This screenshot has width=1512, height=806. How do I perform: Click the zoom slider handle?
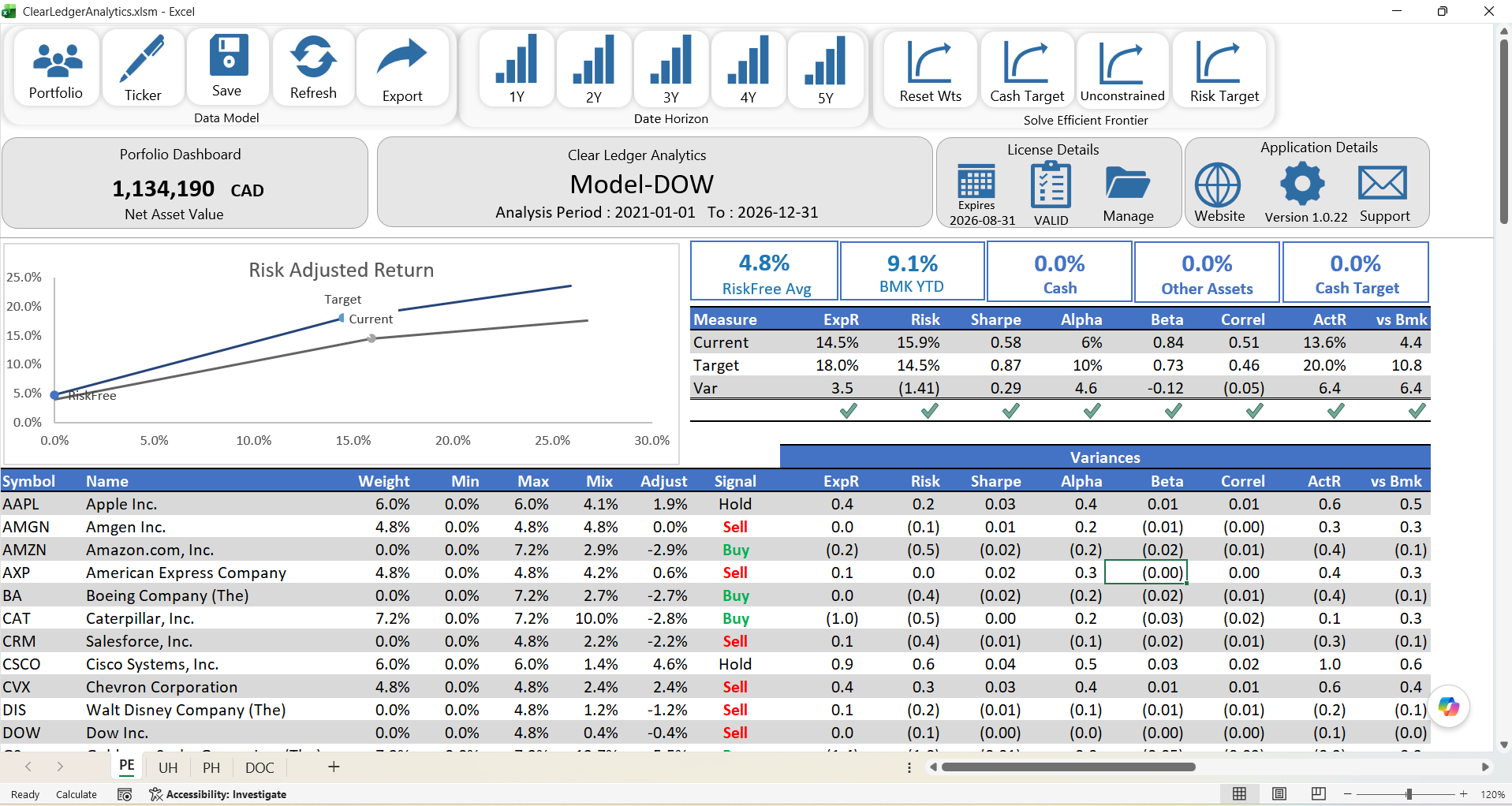click(x=1409, y=794)
